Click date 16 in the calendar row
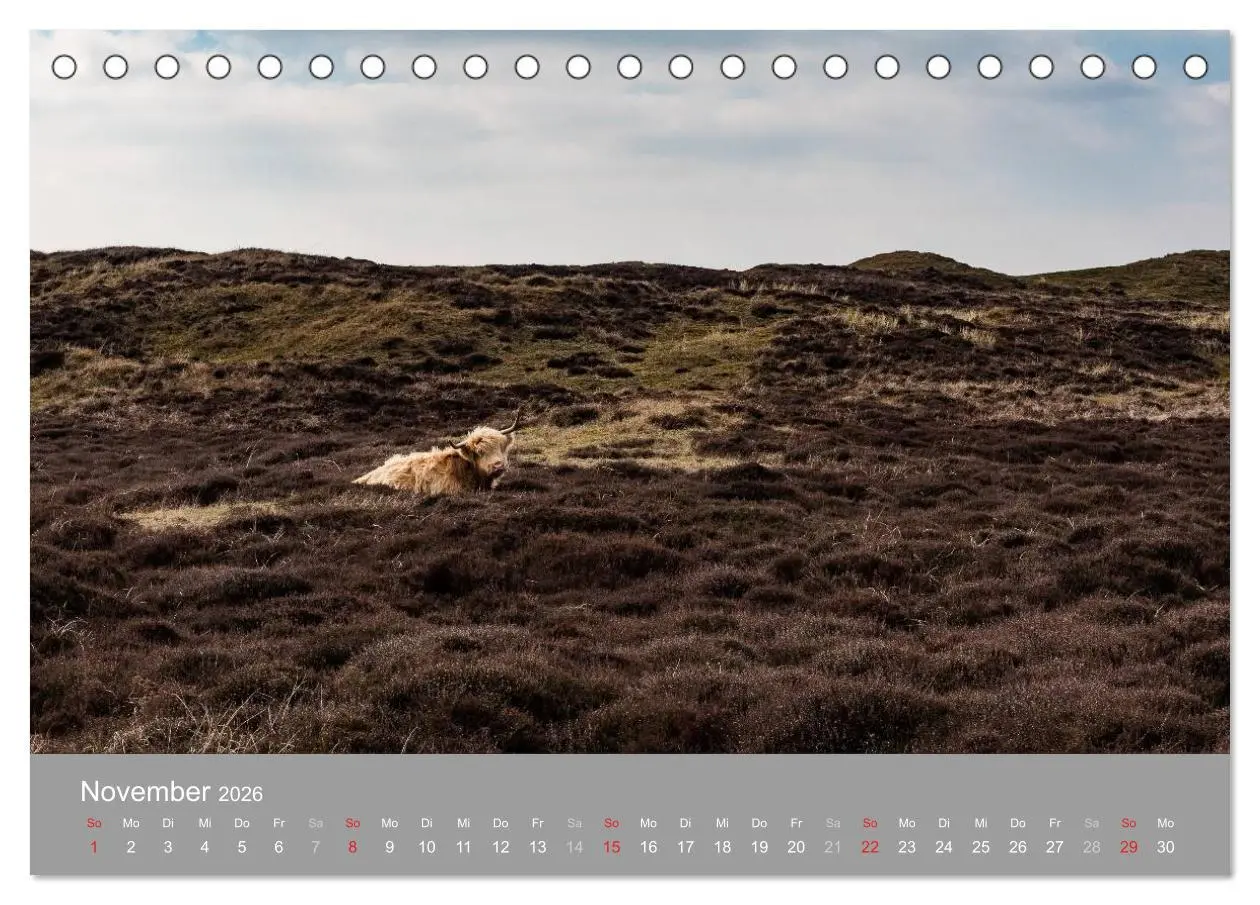Image resolution: width=1260 pixels, height=905 pixels. point(649,847)
